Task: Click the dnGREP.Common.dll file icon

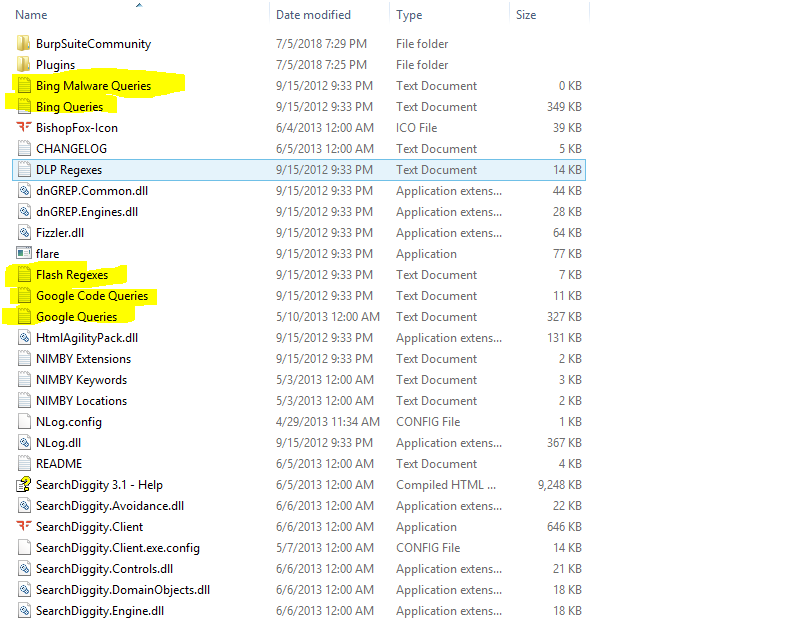Action: tap(24, 191)
